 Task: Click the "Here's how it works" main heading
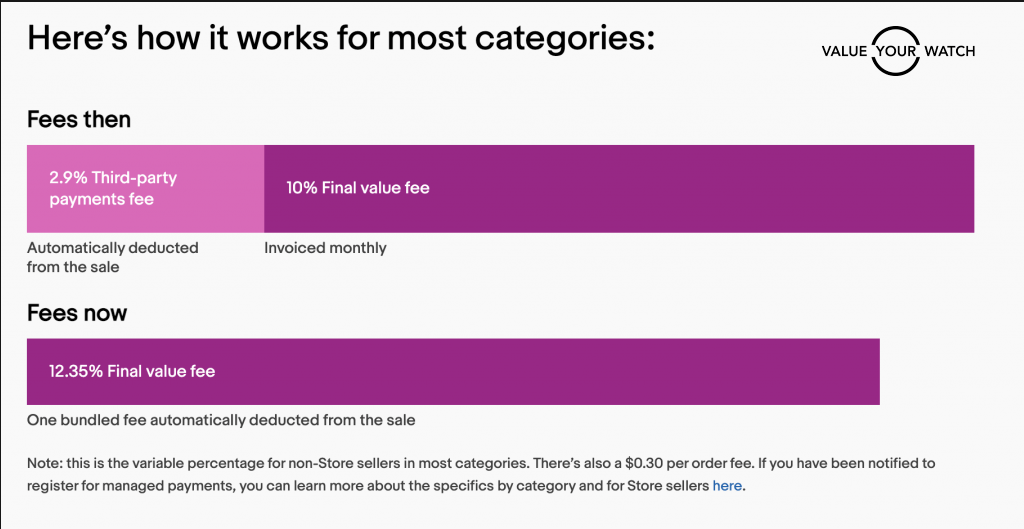point(340,38)
